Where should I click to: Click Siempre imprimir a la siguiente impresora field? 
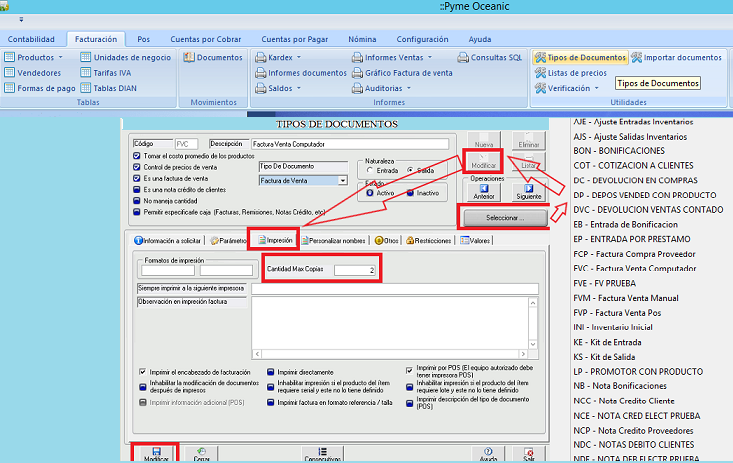coord(395,289)
